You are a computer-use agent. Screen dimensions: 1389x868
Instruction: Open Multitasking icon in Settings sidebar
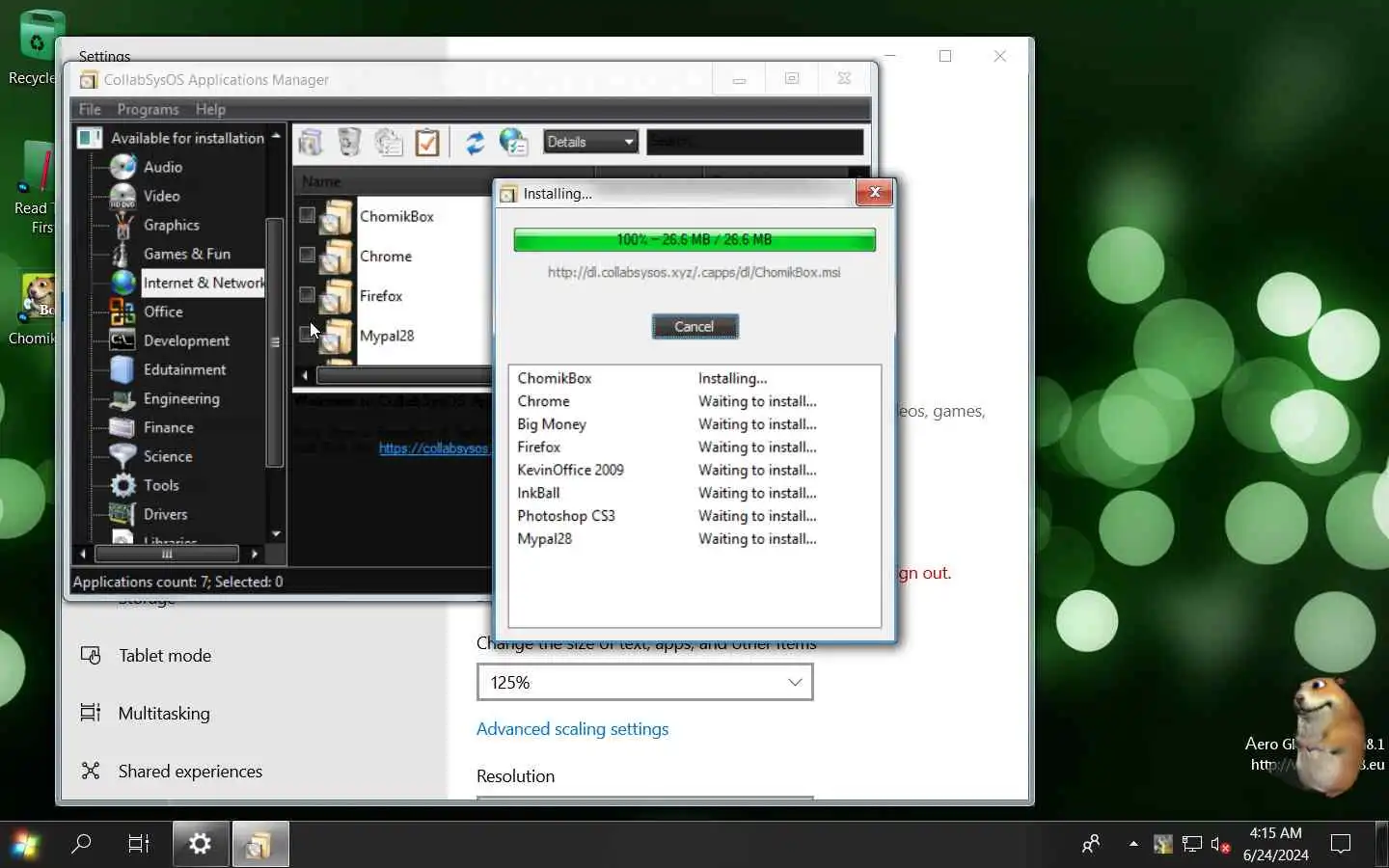pos(91,713)
